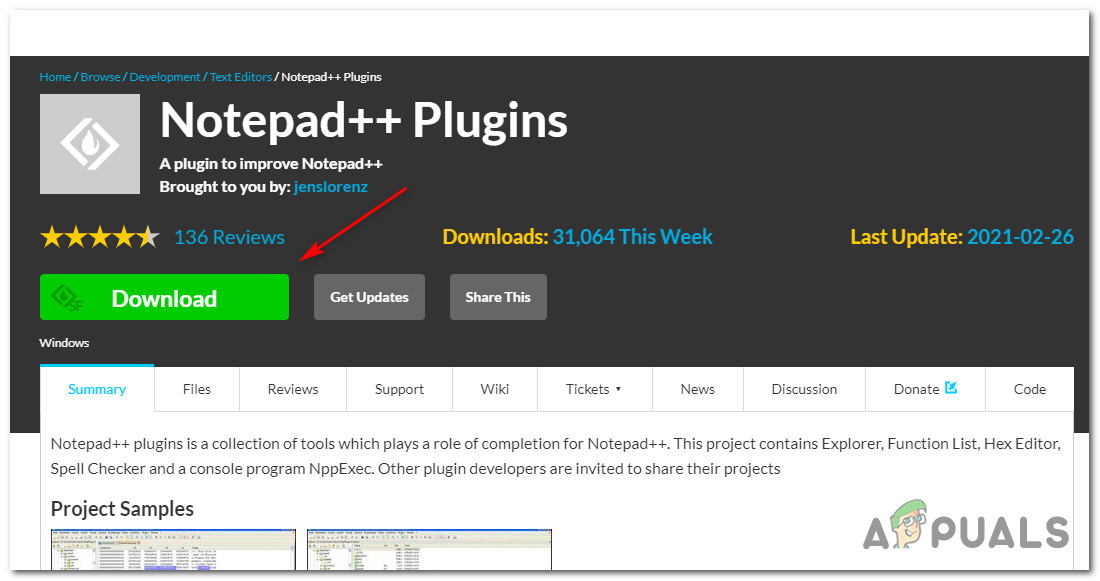Screen dimensions: 1100x581
Task: Select the Wiki tab
Action: [495, 389]
